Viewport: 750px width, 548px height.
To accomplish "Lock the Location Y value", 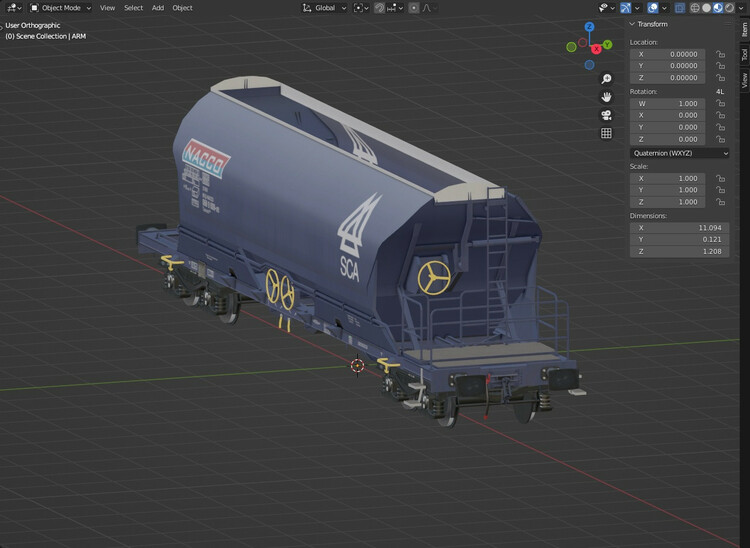I will click(720, 66).
